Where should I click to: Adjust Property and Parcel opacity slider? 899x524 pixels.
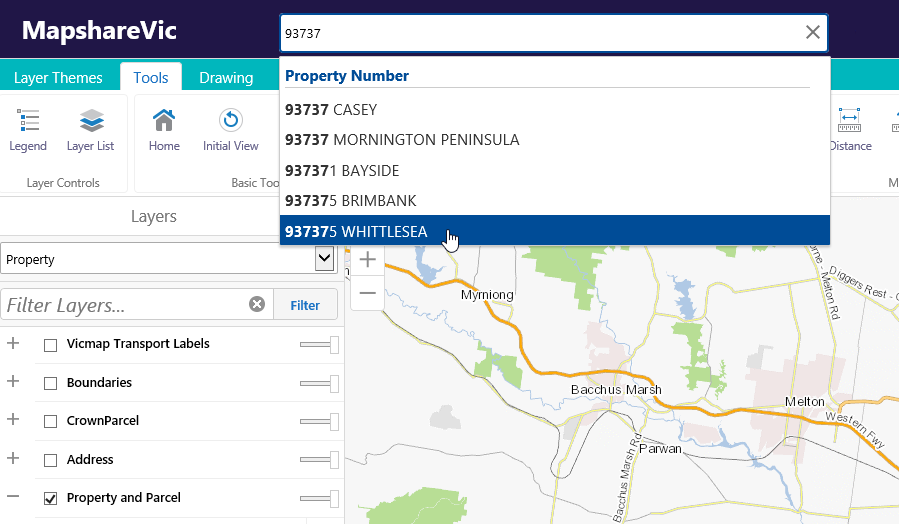[319, 498]
